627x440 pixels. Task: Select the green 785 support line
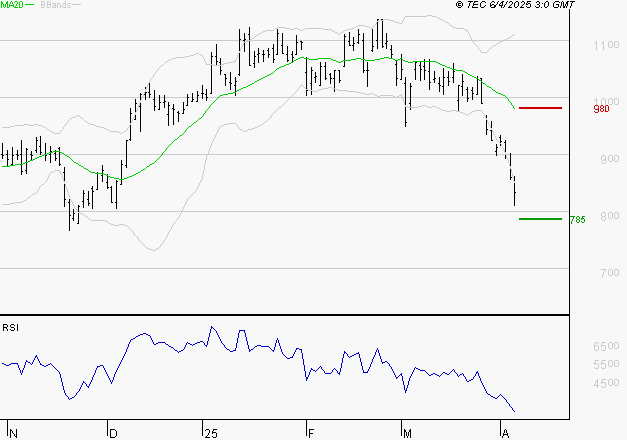540,218
